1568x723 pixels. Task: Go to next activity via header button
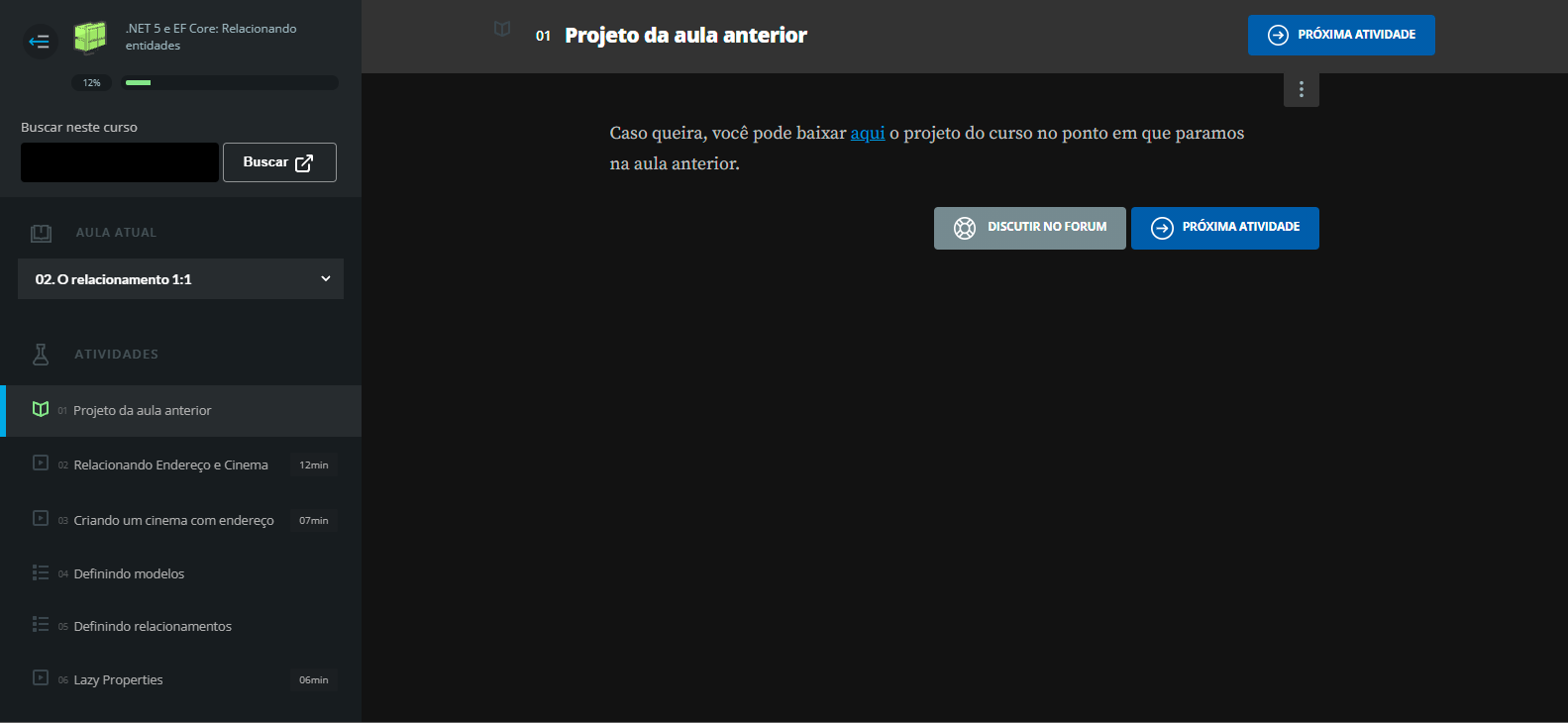pyautogui.click(x=1341, y=35)
